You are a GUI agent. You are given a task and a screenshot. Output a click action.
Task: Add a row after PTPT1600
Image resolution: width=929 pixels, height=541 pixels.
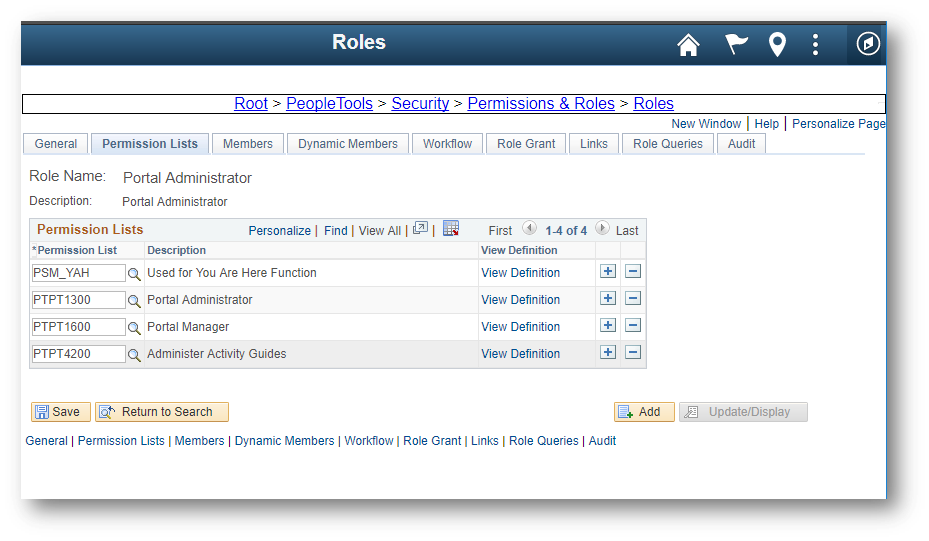click(608, 325)
